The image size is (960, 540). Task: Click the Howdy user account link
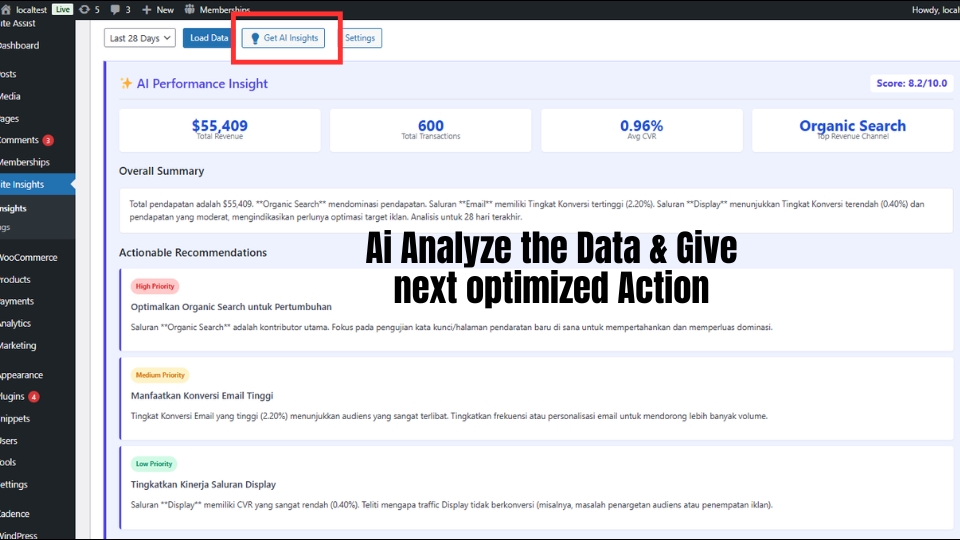935,9
